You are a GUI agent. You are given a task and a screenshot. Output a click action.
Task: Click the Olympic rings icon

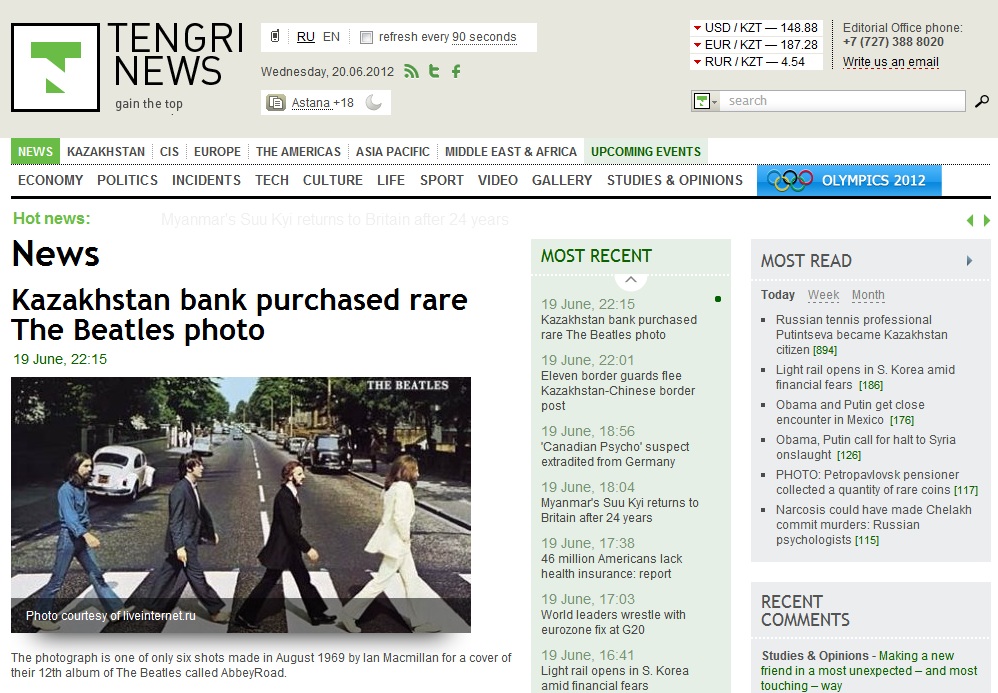click(x=790, y=180)
